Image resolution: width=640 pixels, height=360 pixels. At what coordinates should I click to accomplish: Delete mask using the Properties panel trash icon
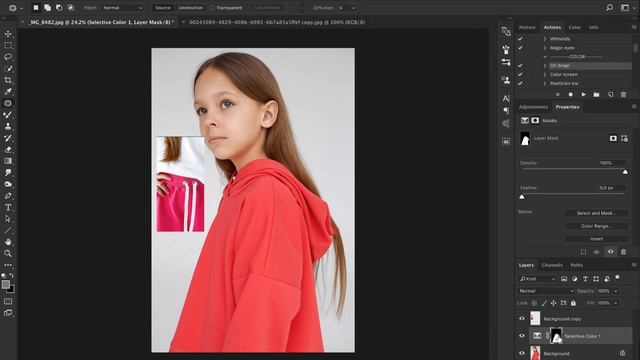coord(623,252)
